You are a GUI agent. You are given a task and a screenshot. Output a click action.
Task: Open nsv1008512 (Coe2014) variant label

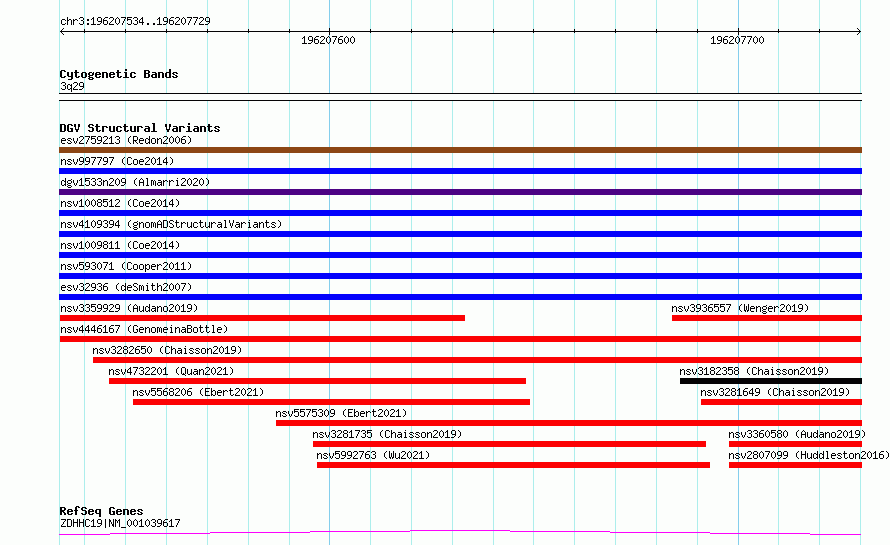[120, 203]
